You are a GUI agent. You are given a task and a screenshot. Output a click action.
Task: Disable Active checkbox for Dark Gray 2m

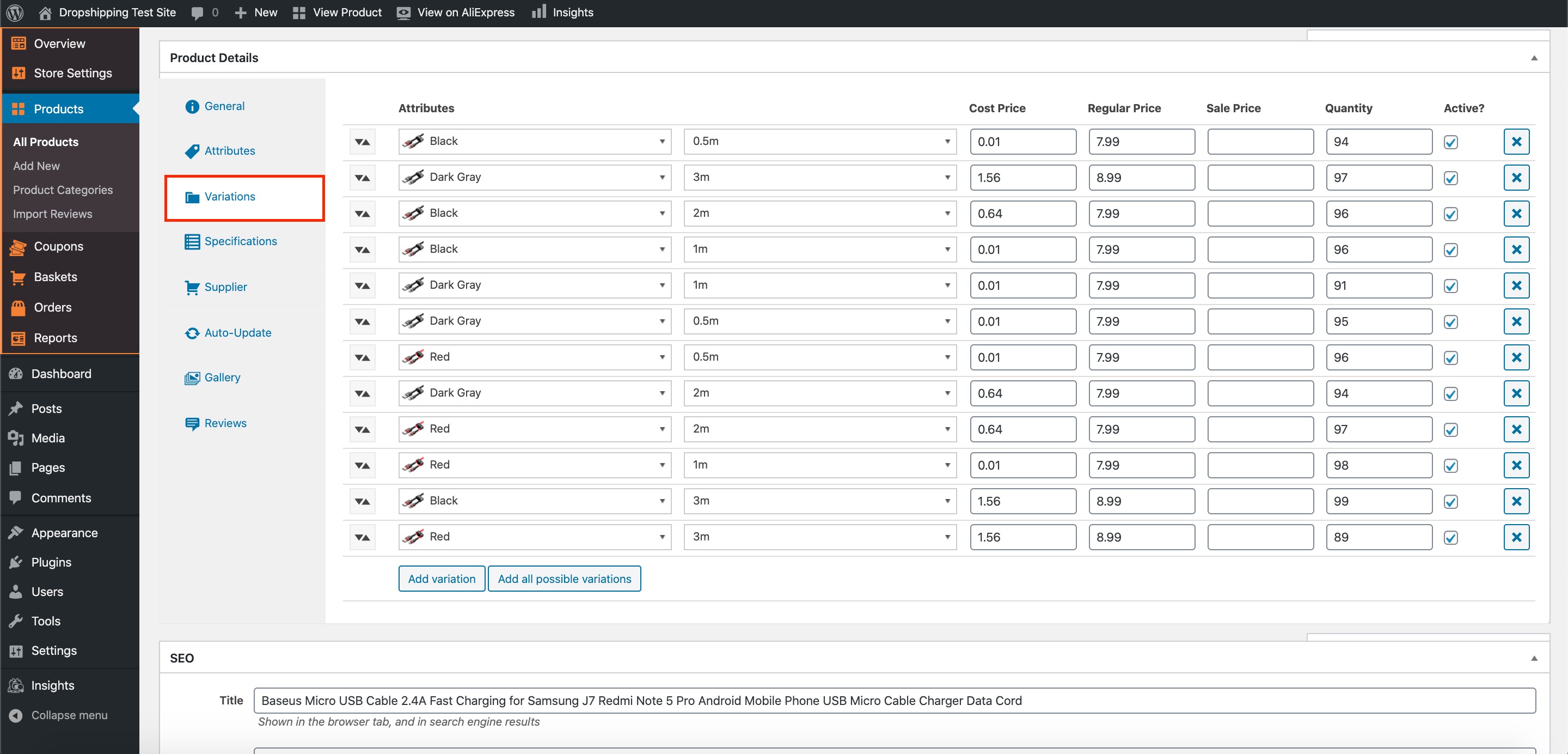pos(1450,394)
